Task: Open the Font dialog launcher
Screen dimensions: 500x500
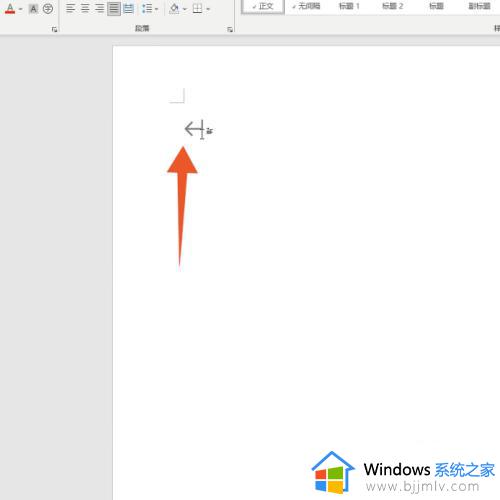Action: pos(54,30)
